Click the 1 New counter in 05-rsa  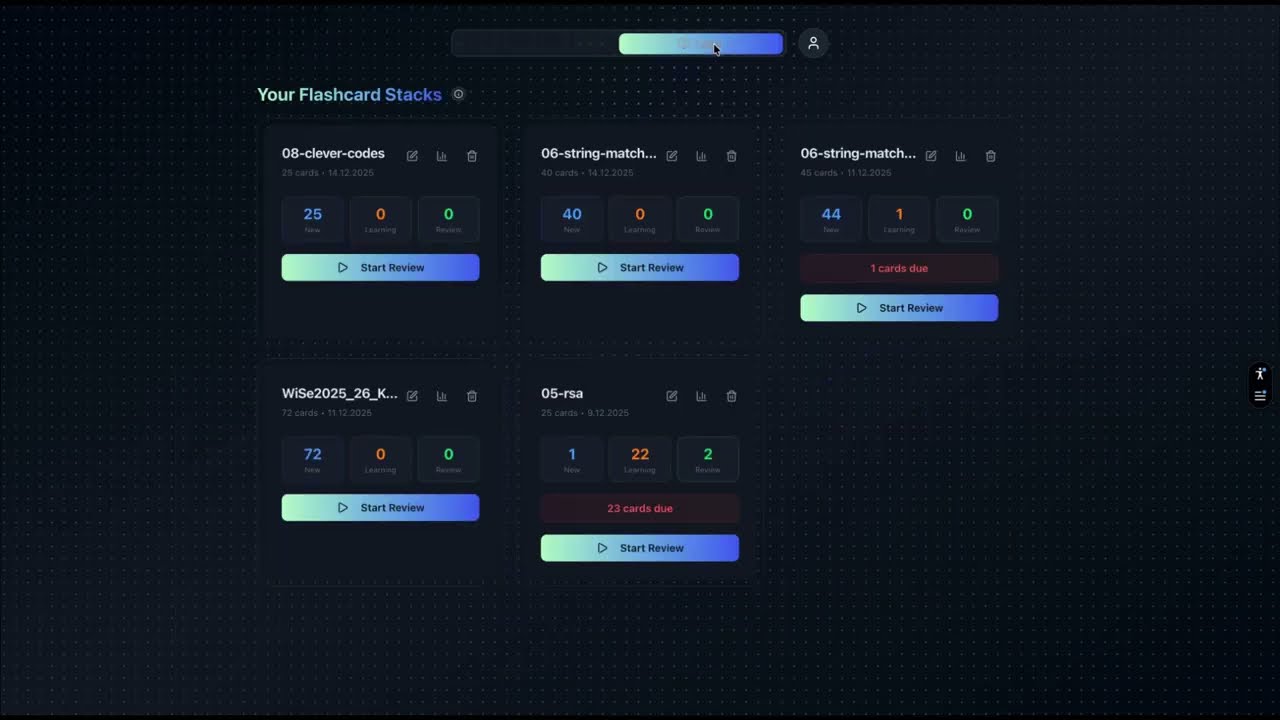pyautogui.click(x=572, y=460)
